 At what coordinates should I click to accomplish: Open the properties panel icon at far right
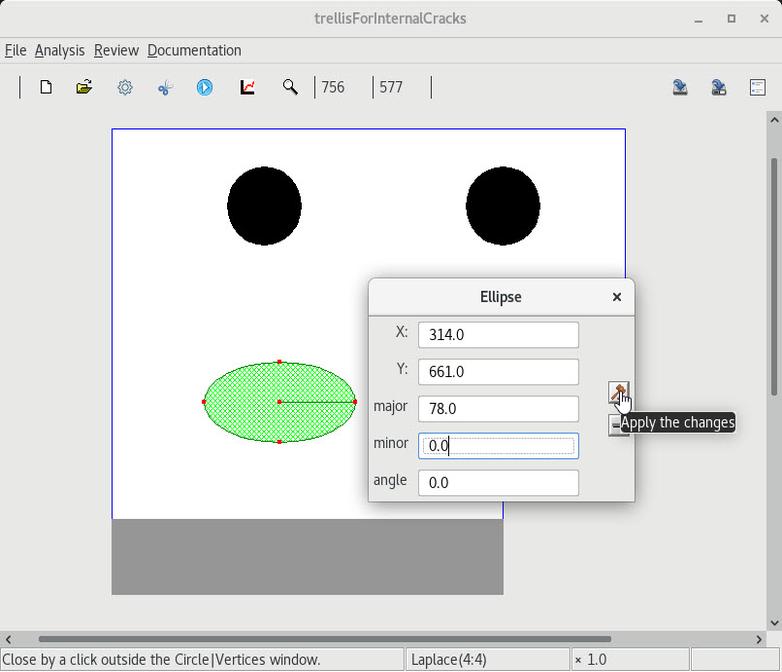point(757,88)
